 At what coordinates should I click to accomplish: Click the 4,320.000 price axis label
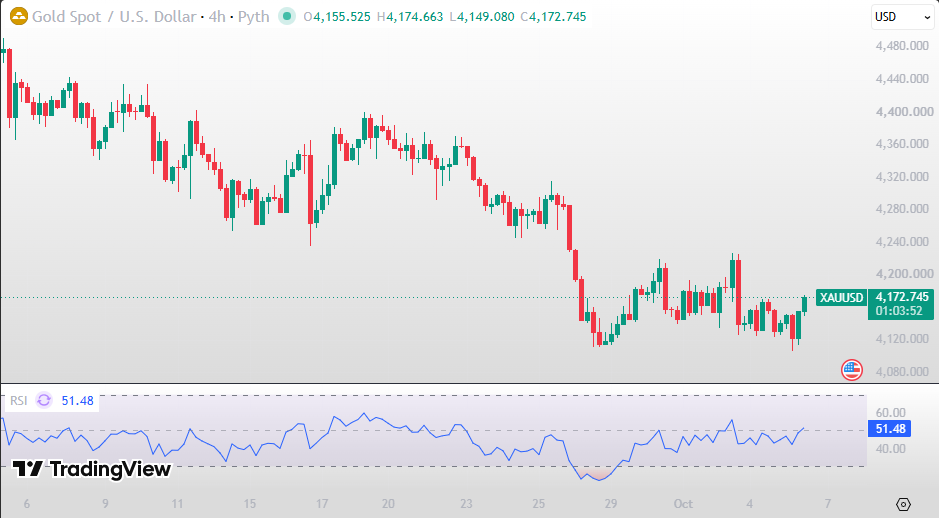point(902,177)
